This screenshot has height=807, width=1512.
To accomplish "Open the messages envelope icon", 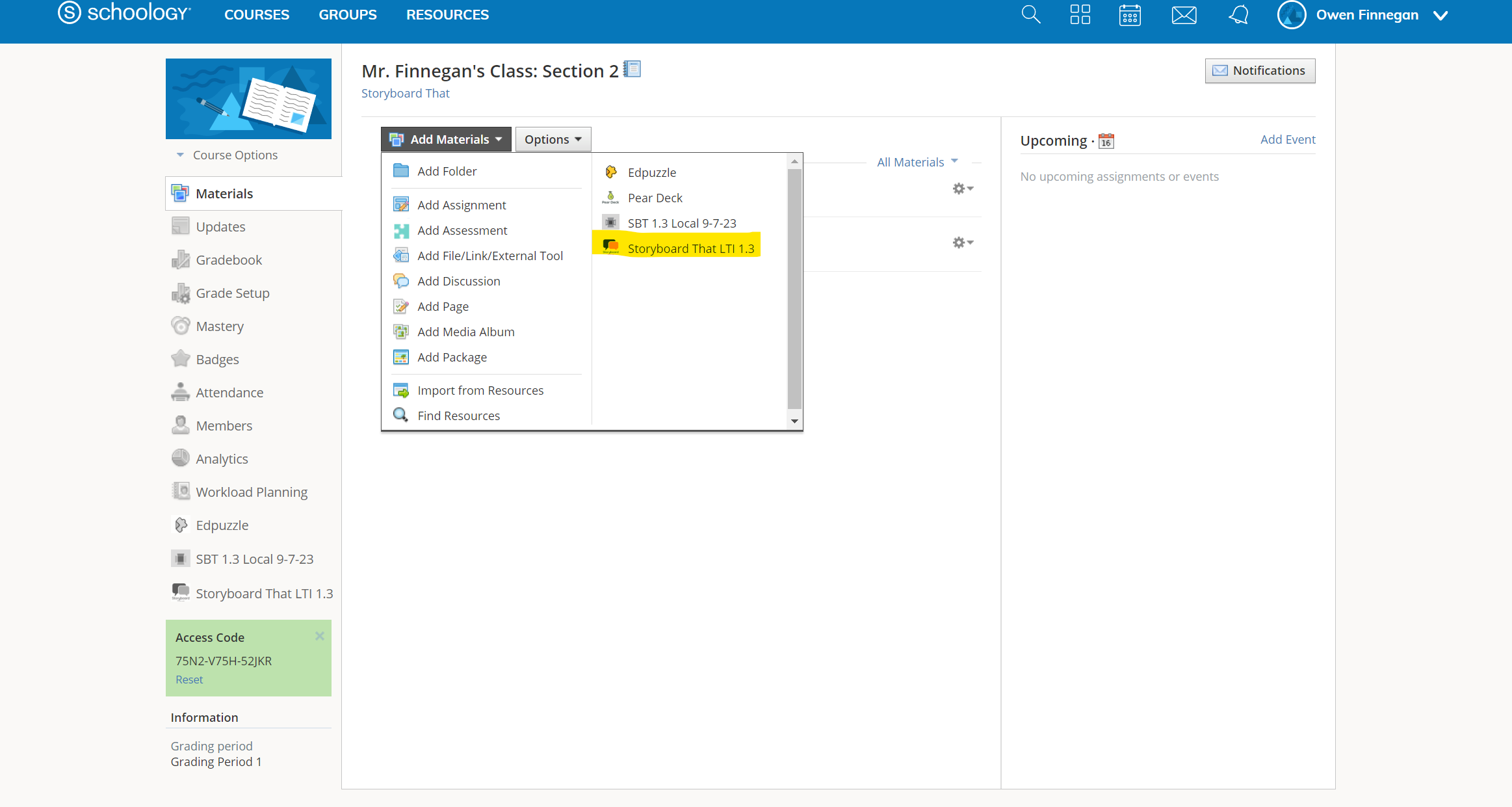I will pos(1184,14).
